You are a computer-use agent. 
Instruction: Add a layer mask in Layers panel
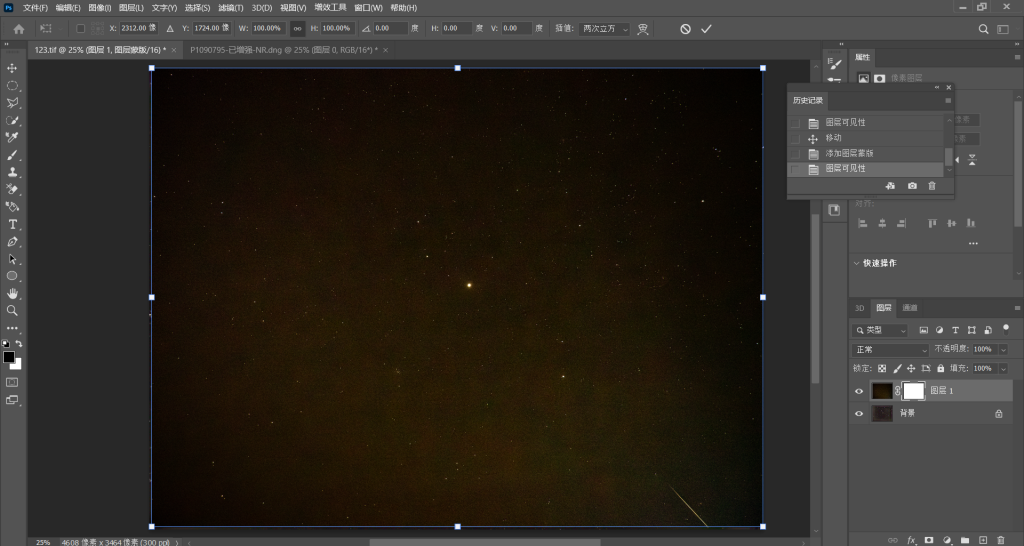929,540
